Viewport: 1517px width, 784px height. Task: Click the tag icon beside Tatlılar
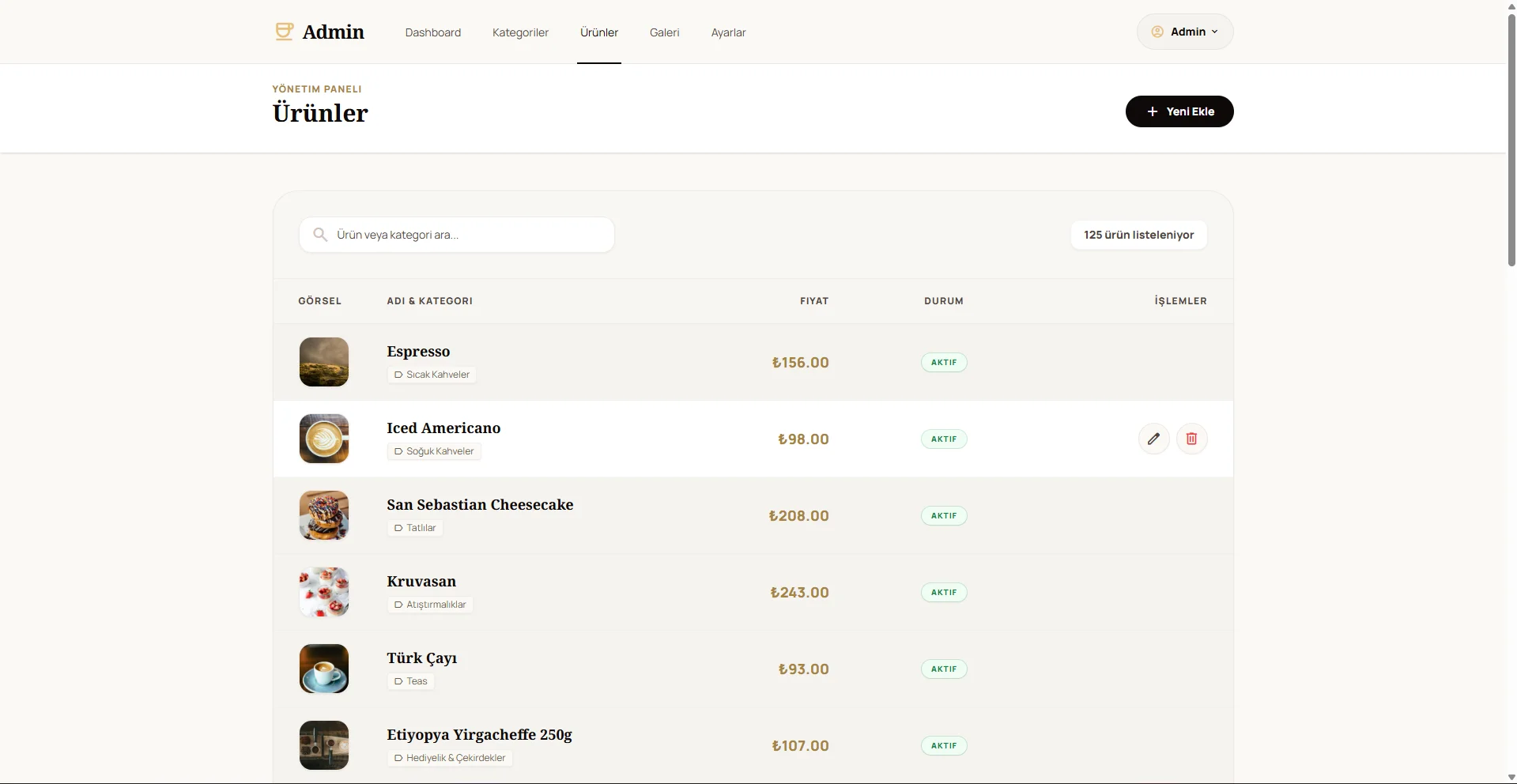point(398,528)
